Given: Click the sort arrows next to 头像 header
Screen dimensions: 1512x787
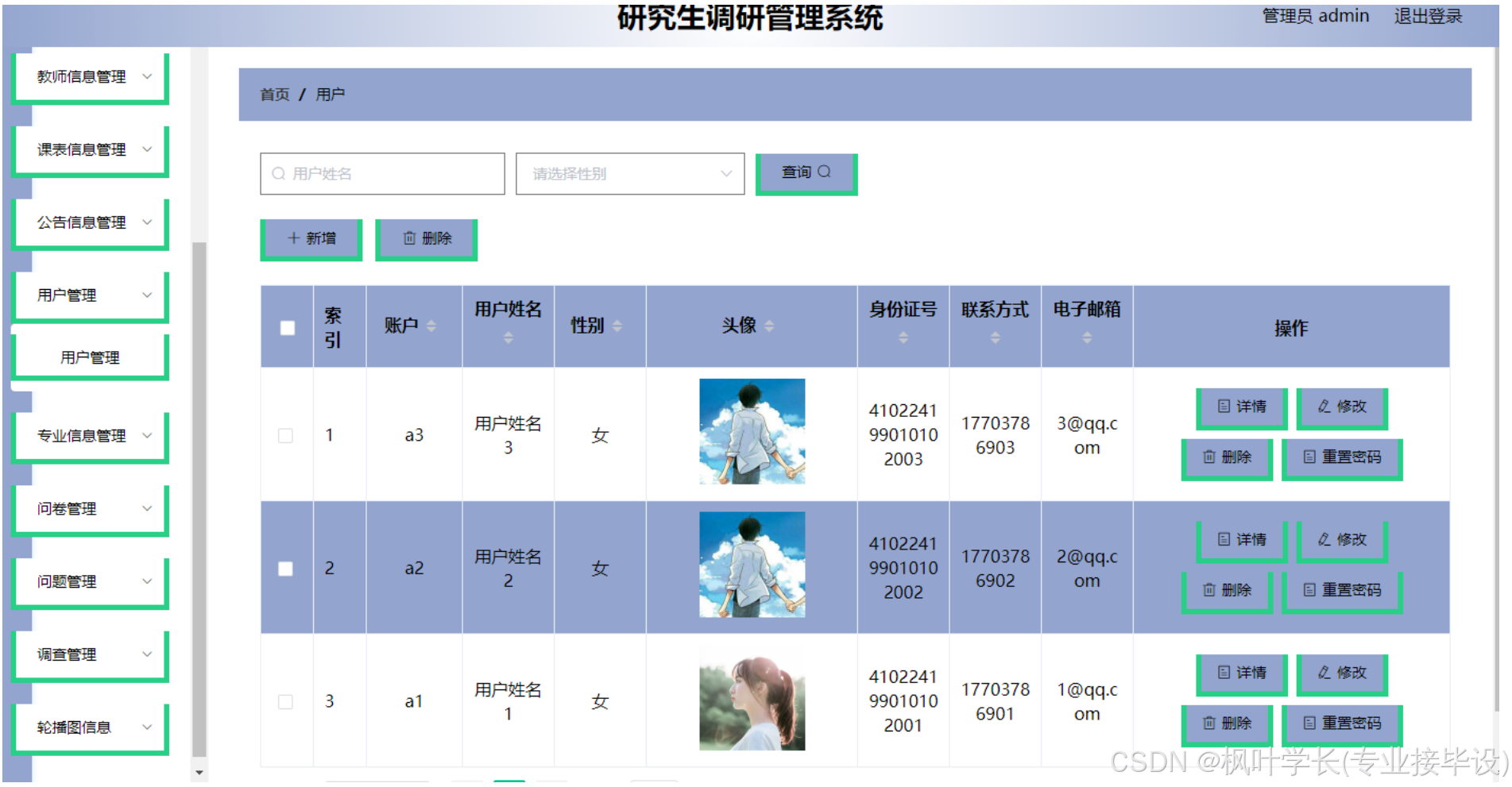Looking at the screenshot, I should 769,326.
